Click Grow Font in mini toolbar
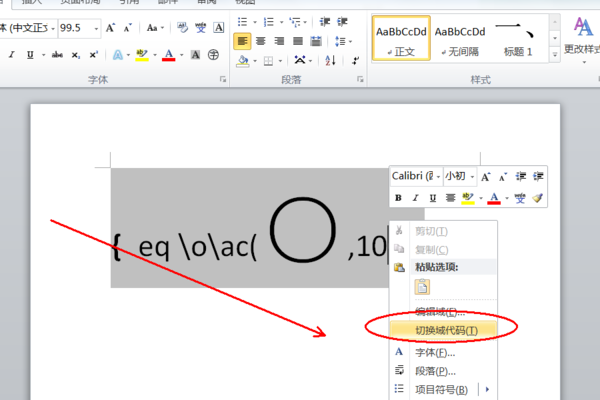Screen dimensions: 600x400 click(x=486, y=176)
